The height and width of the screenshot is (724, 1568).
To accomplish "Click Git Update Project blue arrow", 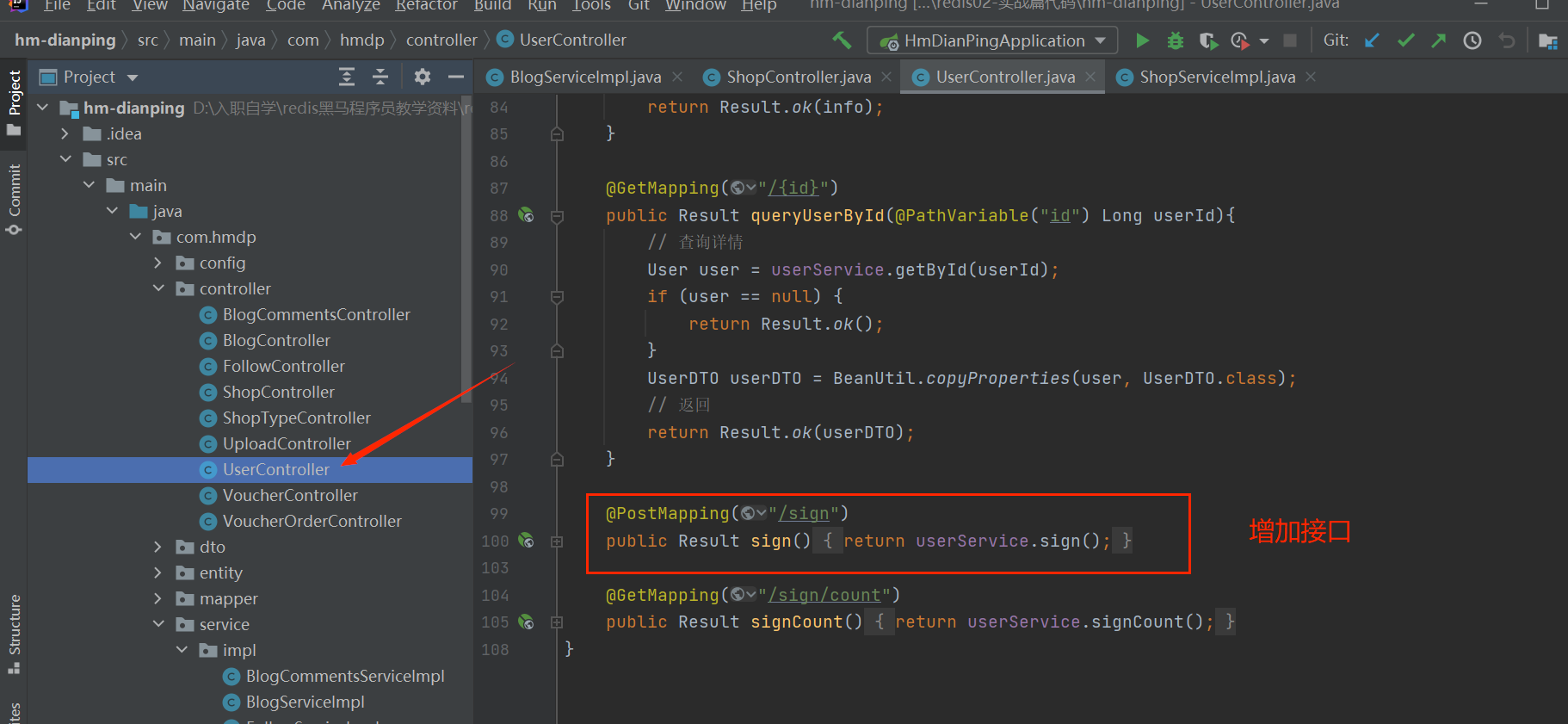I will pos(1373,40).
